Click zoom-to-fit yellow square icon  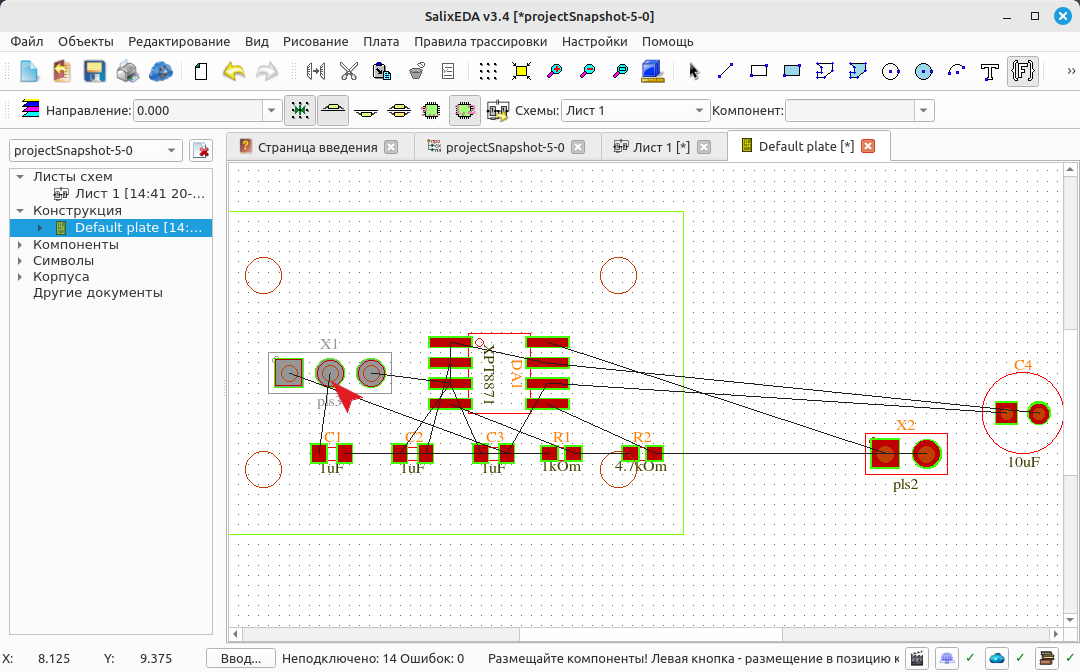521,71
